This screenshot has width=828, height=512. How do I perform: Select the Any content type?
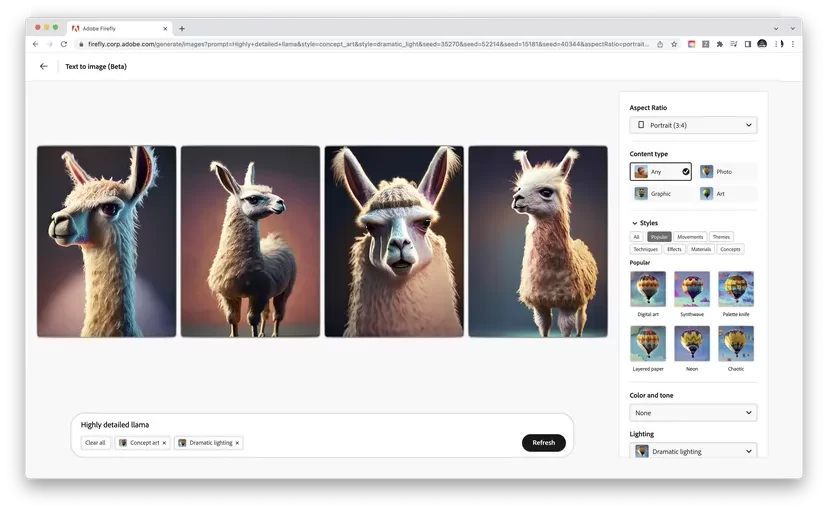[660, 172]
